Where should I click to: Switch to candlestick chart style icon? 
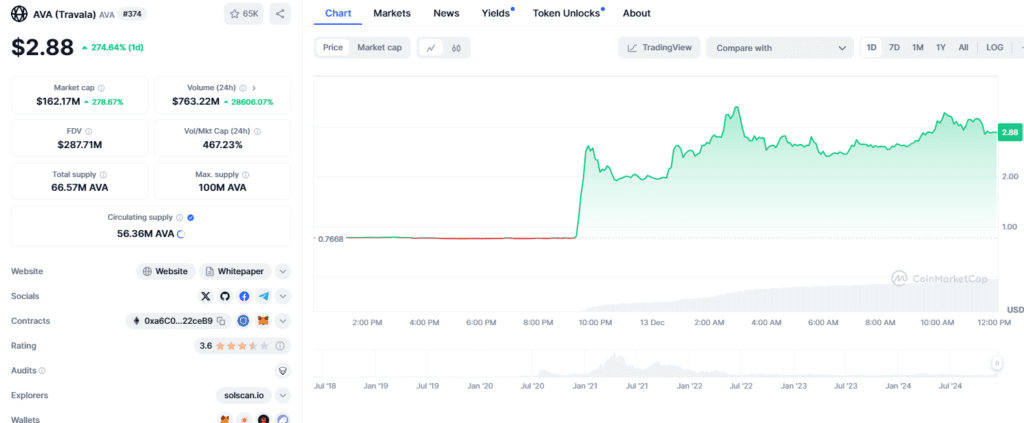pos(456,48)
